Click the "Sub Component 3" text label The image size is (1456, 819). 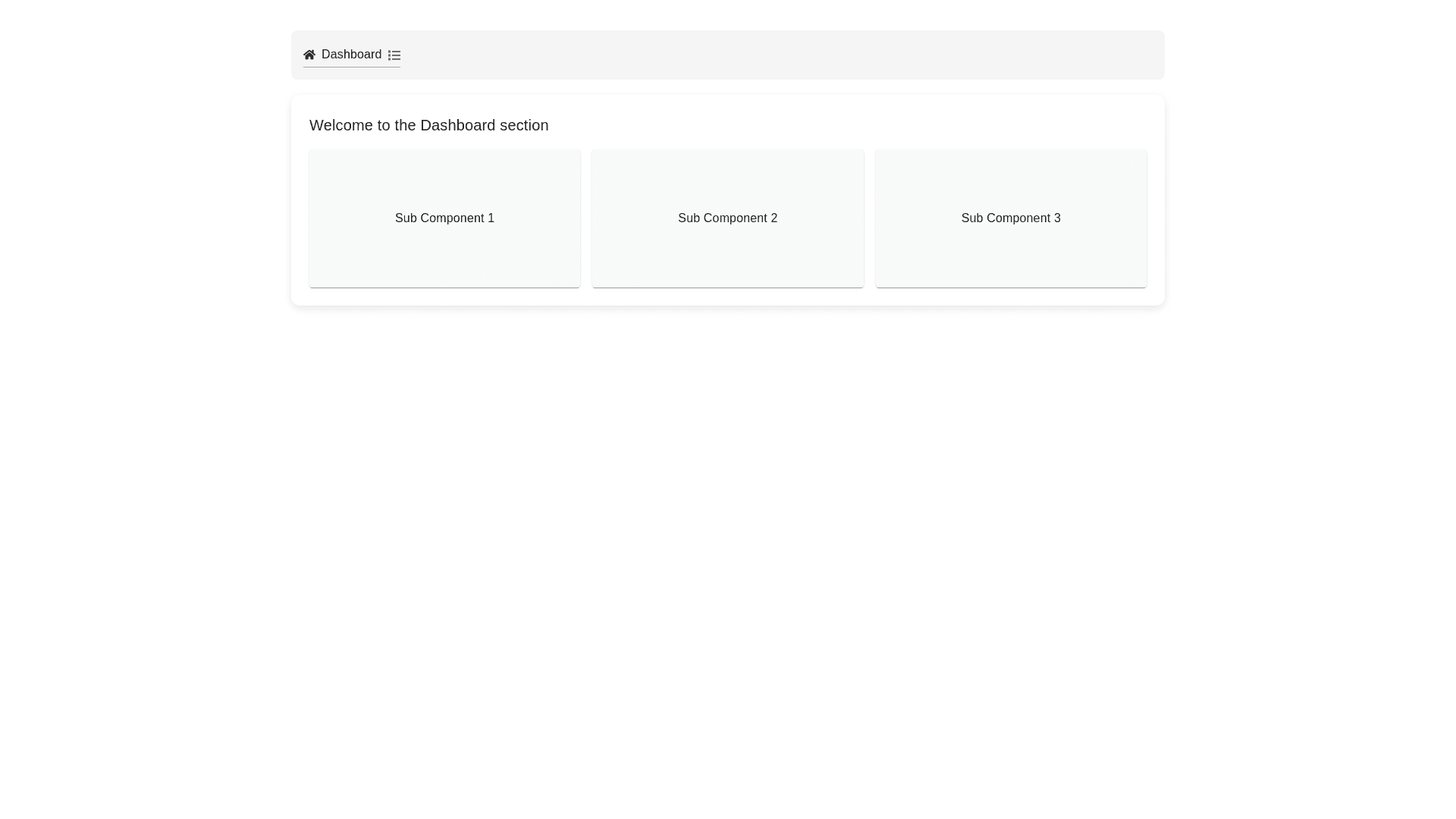click(x=1010, y=218)
